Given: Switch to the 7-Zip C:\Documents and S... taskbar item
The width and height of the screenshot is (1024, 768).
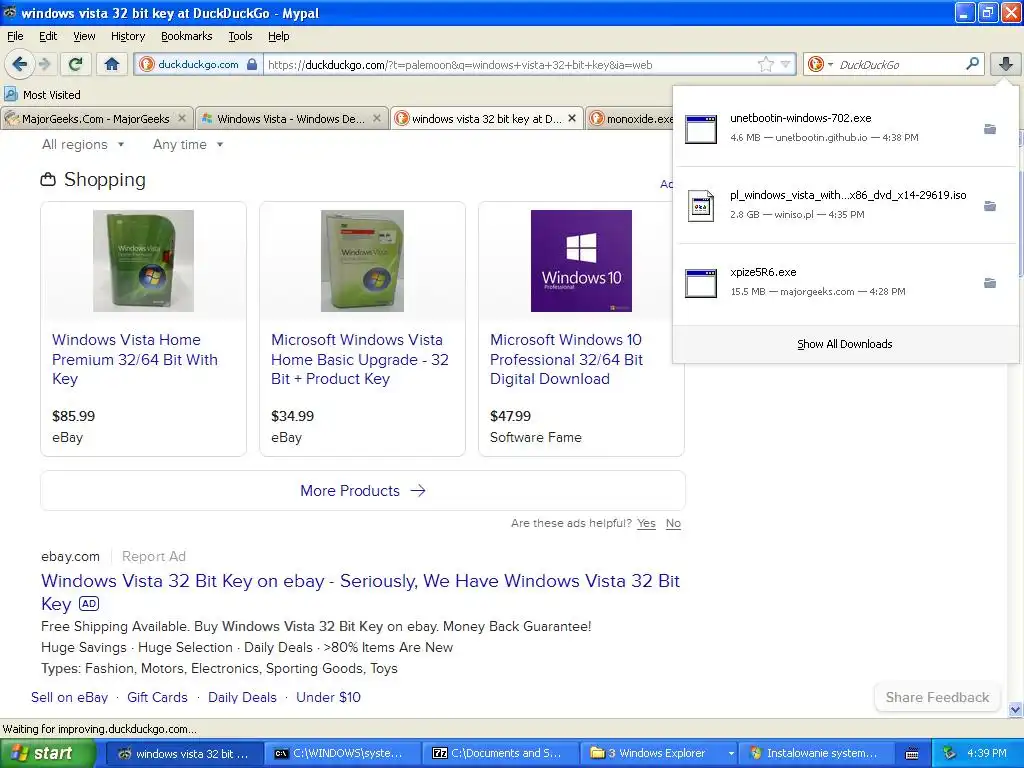Looking at the screenshot, I should point(501,753).
